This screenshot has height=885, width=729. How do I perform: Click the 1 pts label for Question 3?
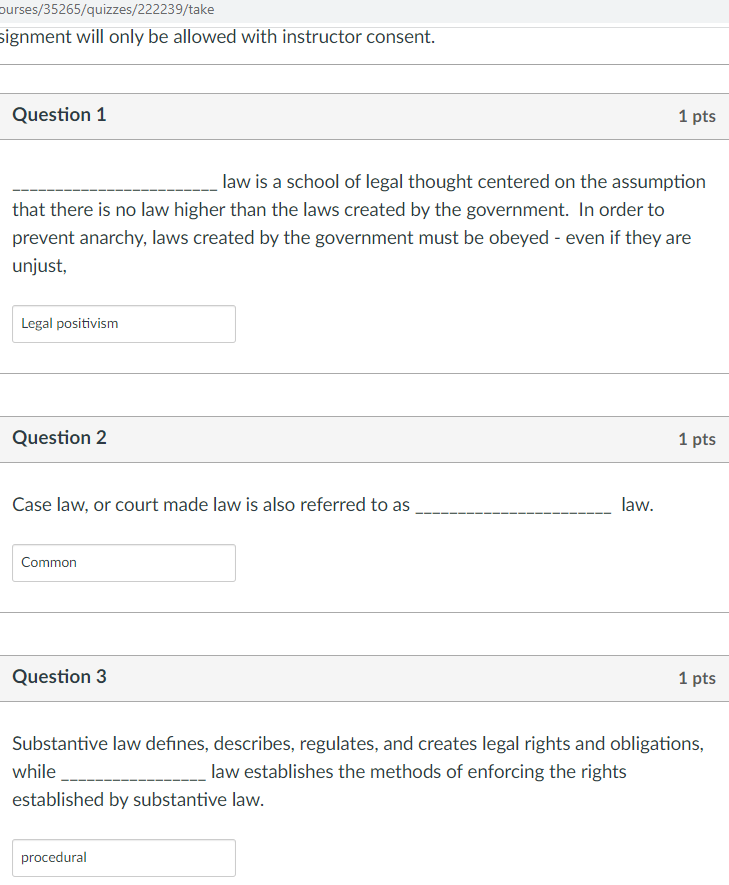(x=697, y=678)
